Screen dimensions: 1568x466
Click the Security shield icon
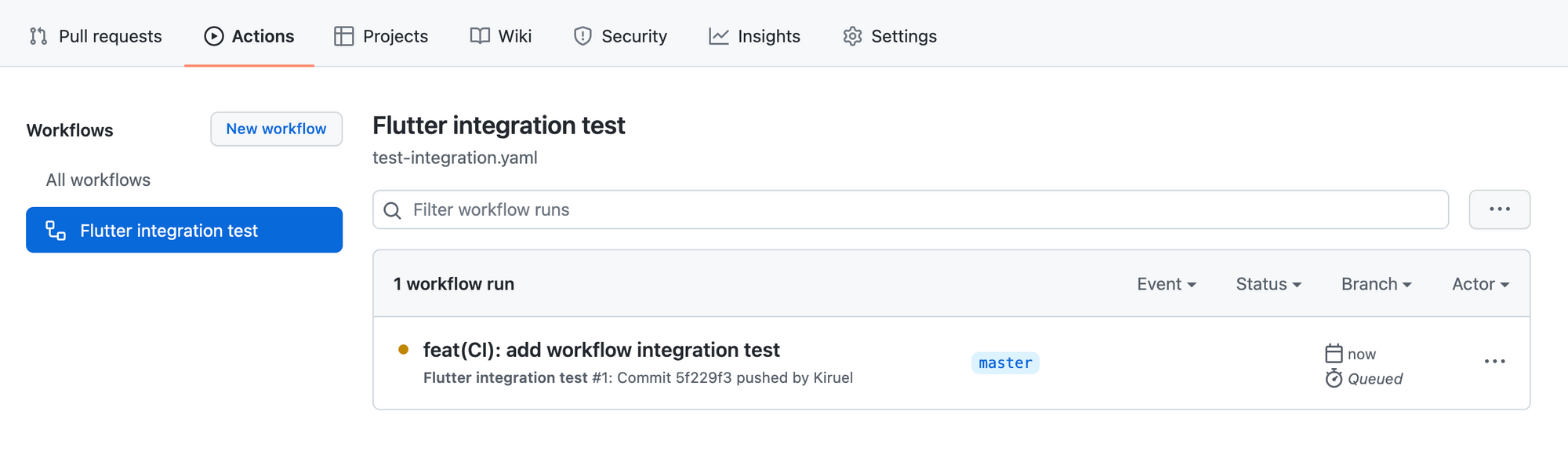(583, 36)
